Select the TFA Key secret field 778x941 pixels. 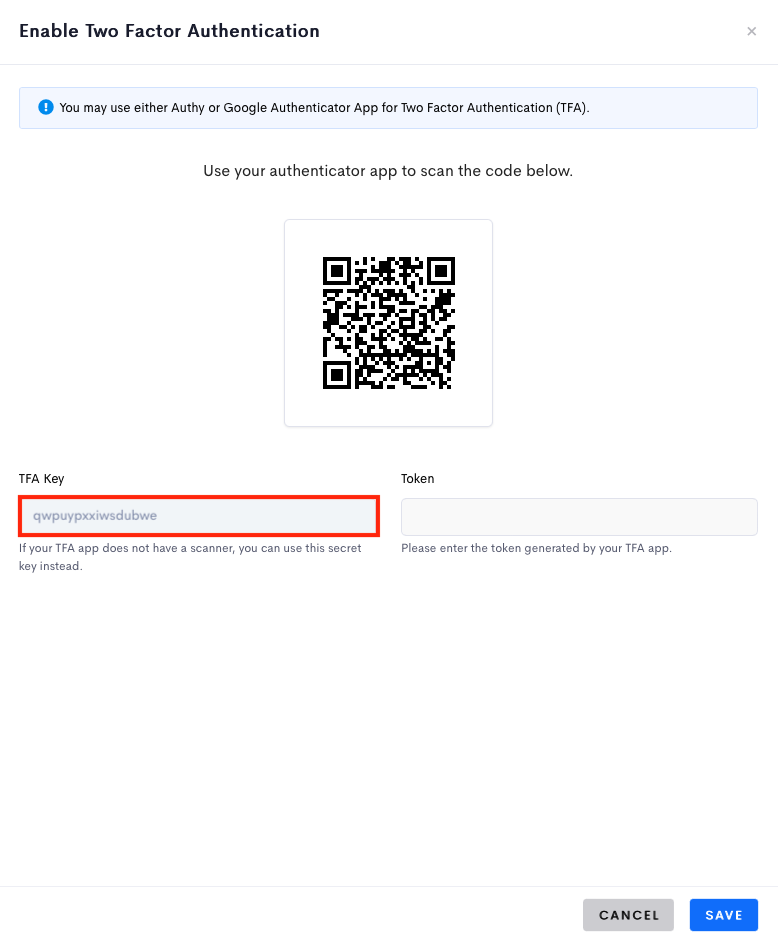(199, 516)
